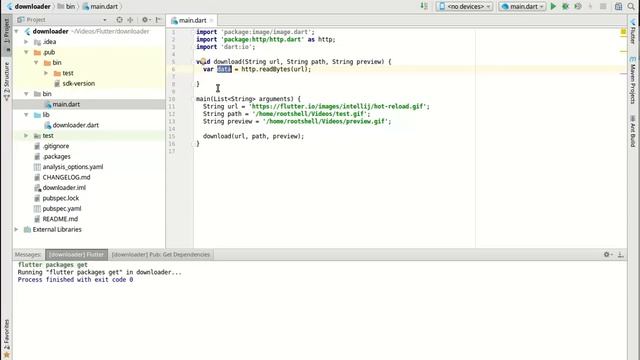
Task: Click the yellow inspection indicator in editor corner
Action: click(x=623, y=31)
